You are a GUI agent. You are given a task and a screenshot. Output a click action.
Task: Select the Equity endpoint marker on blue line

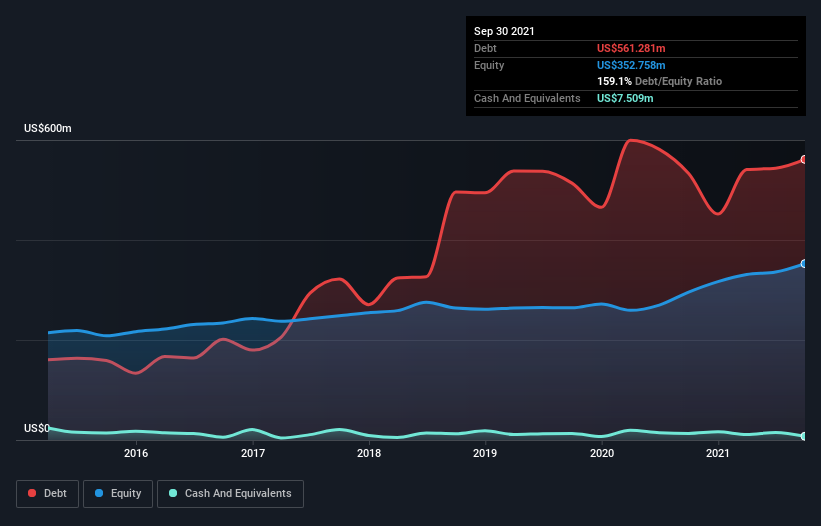804,264
